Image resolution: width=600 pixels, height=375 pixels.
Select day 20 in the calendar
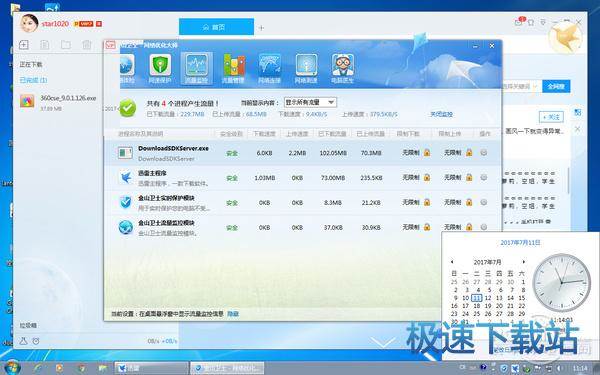499,306
